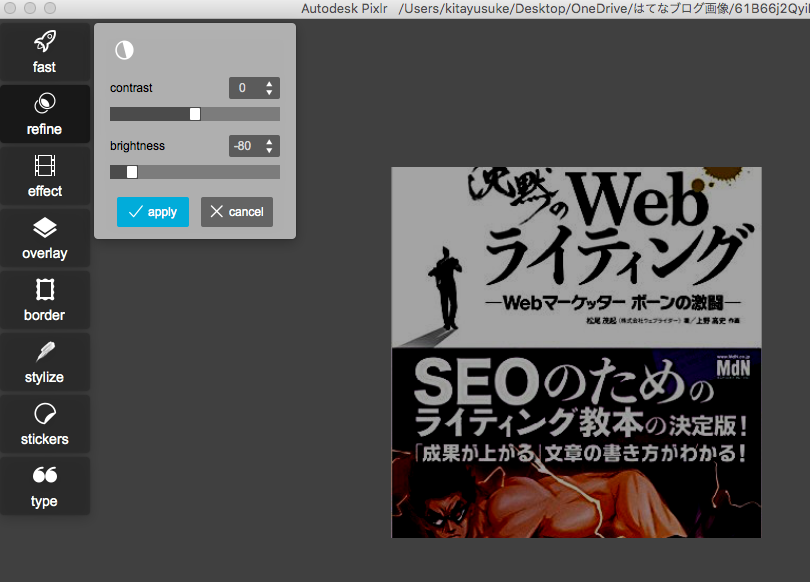Image resolution: width=810 pixels, height=582 pixels.
Task: Cancel the contrast adjustment
Action: (237, 212)
